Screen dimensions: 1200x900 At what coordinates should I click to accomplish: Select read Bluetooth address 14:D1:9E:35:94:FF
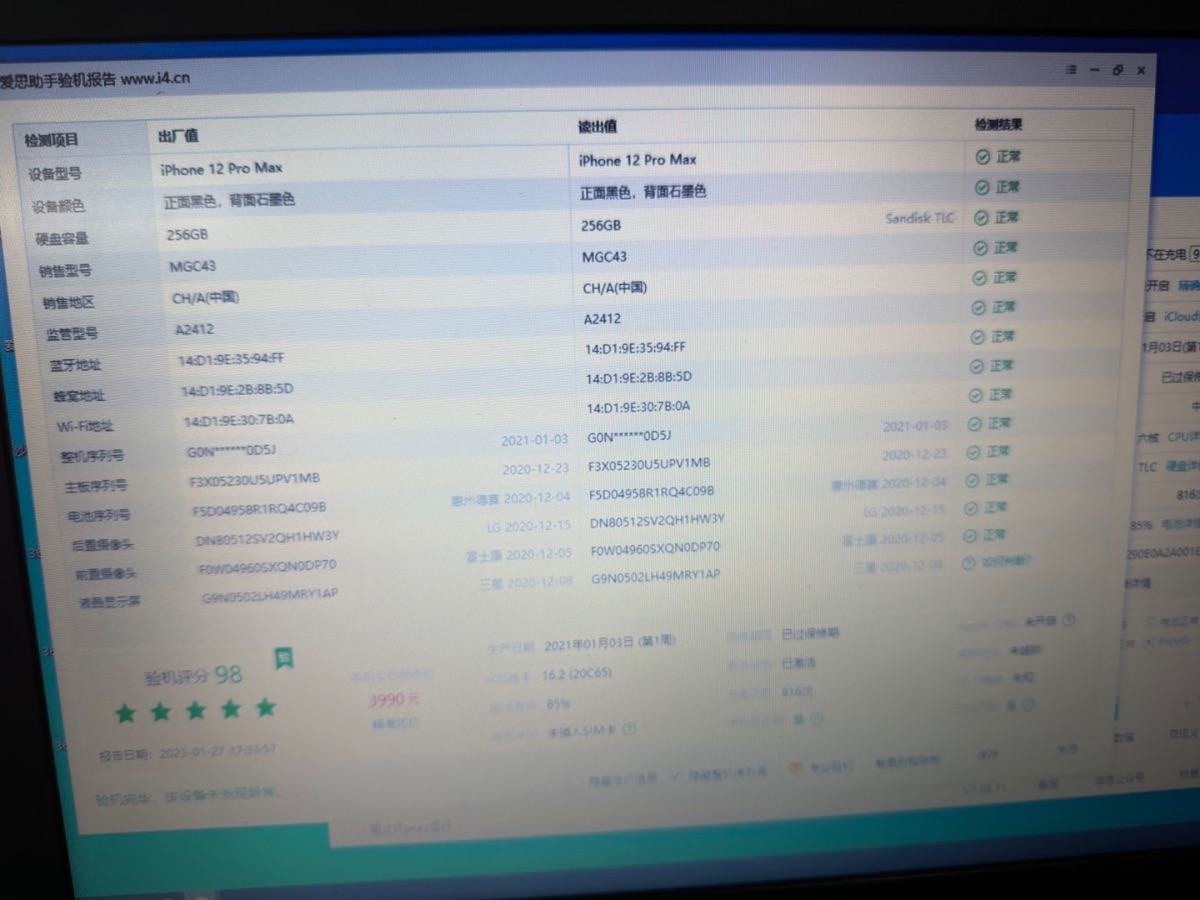(636, 349)
